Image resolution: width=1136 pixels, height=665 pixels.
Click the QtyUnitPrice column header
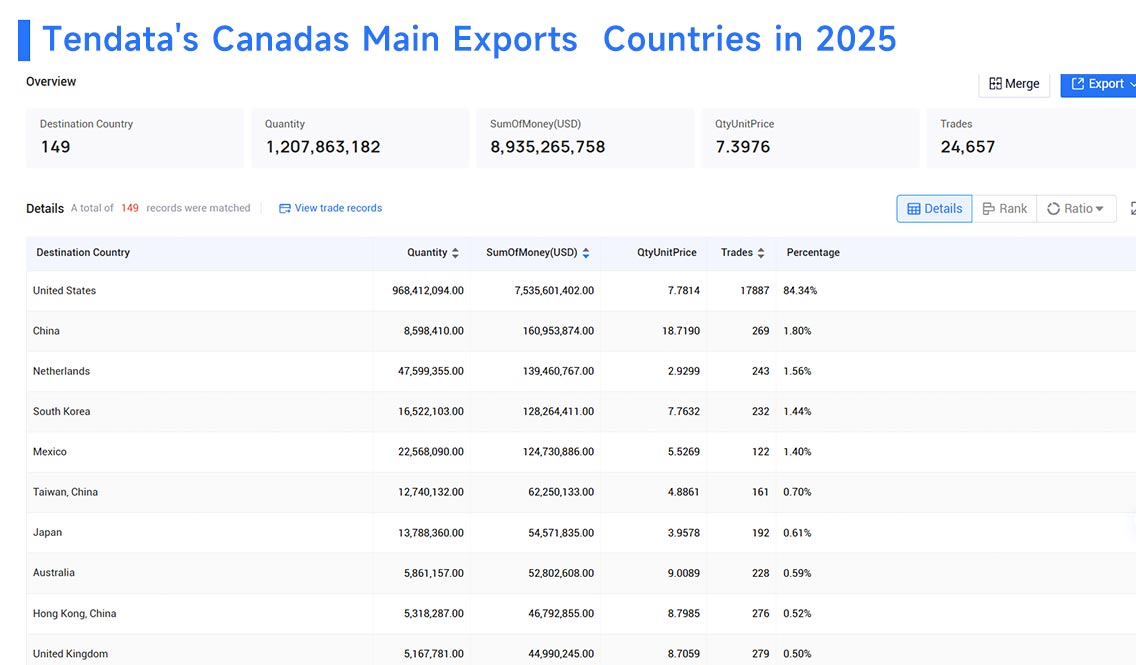coord(667,252)
